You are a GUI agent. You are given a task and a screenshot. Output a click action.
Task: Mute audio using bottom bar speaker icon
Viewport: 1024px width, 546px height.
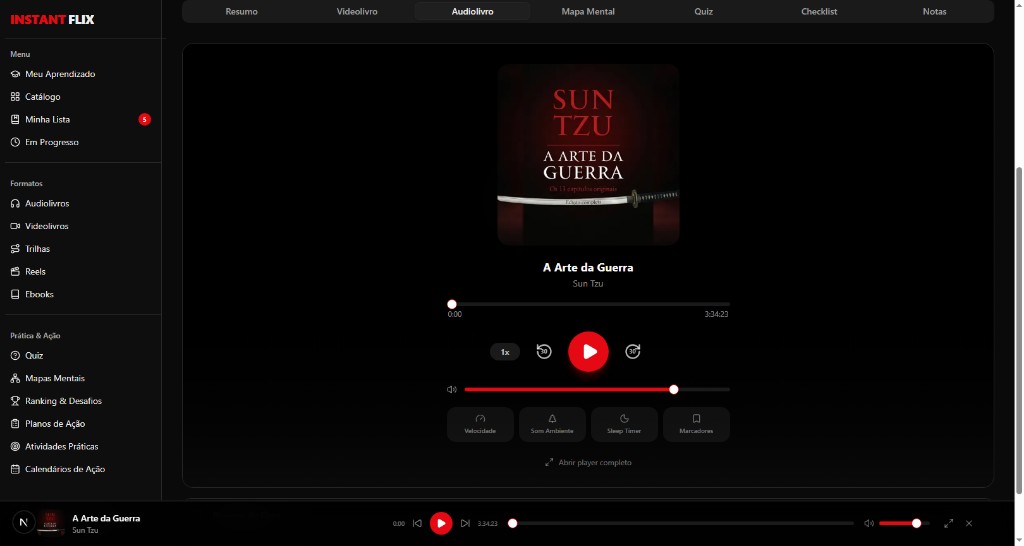(869, 523)
